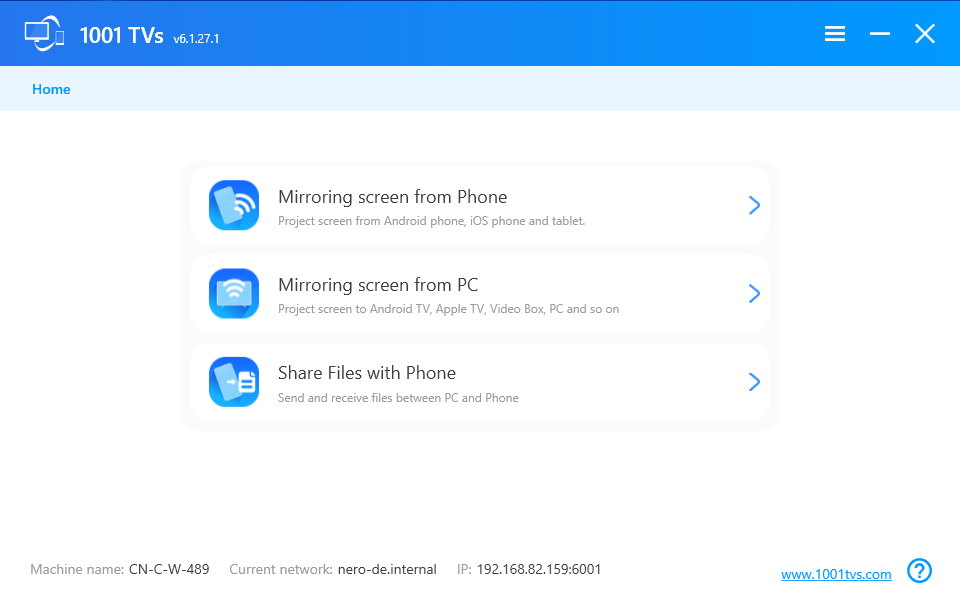Click the Share Files with Phone icon
Screen dimensions: 960x600
click(x=234, y=382)
